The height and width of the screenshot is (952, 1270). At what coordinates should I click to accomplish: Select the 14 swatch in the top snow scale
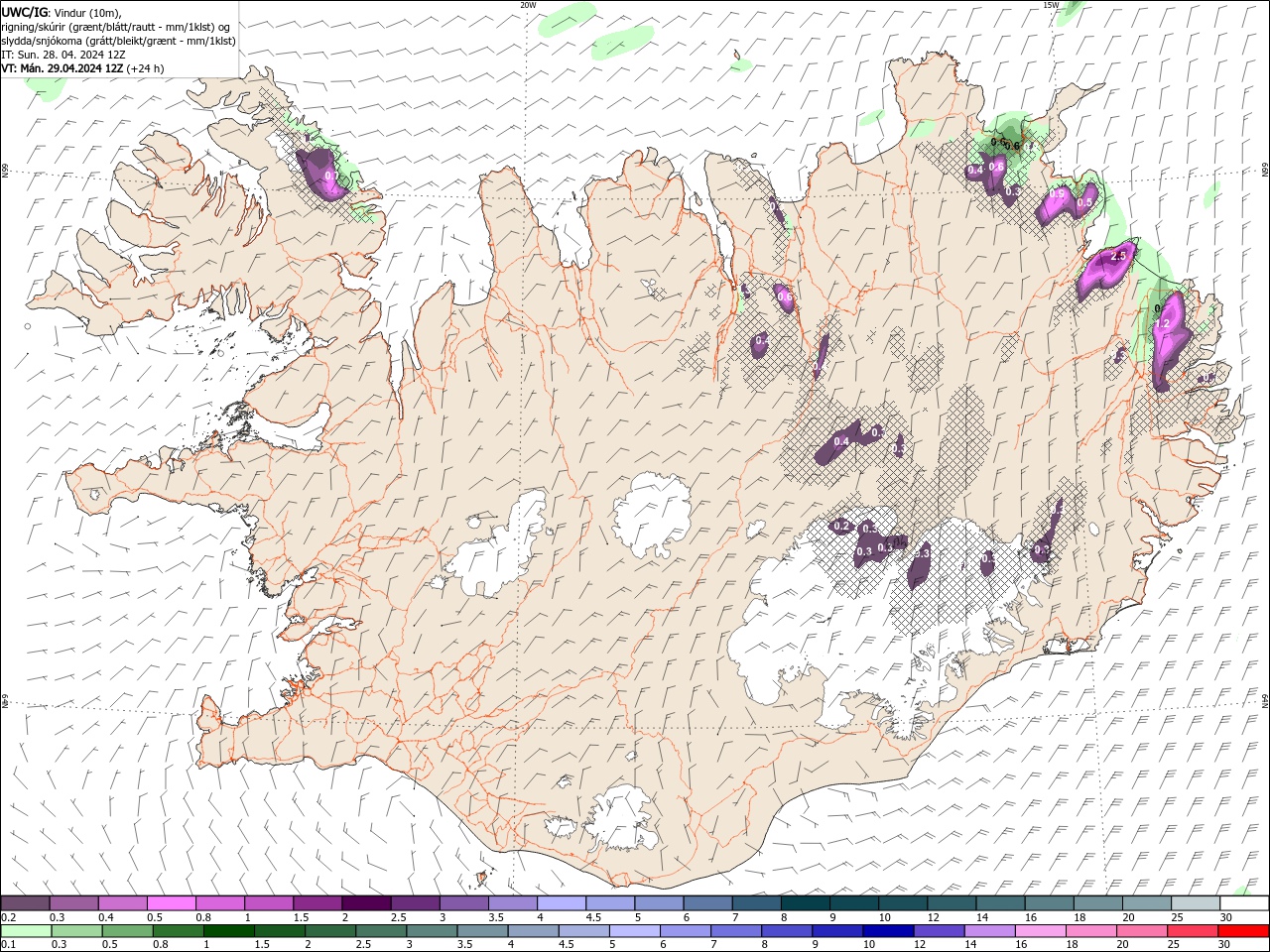point(1000,903)
